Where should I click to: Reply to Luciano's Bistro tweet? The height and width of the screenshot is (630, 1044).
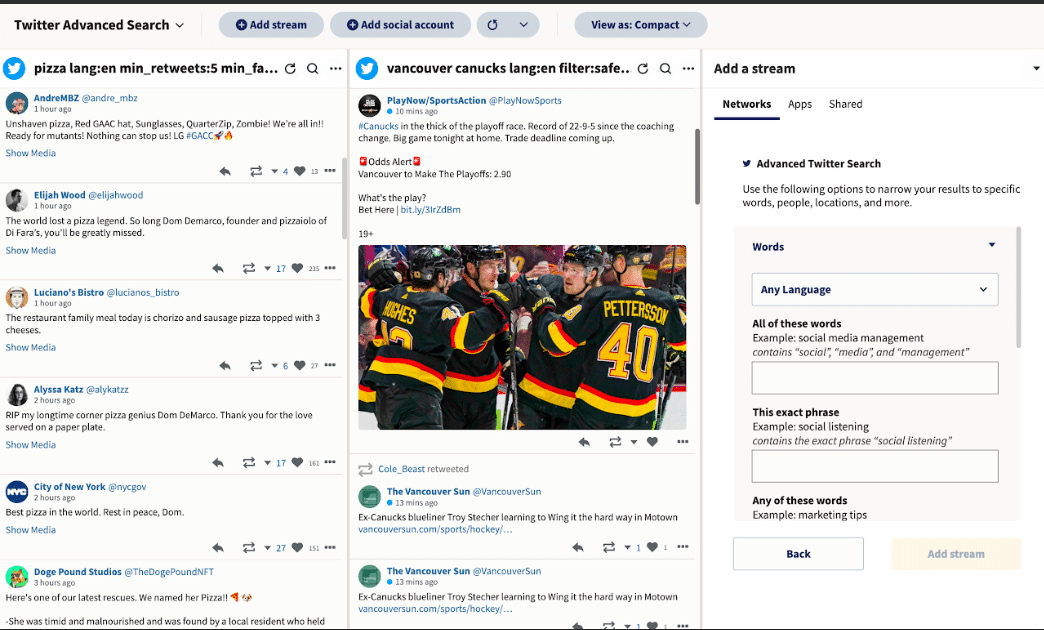[225, 366]
